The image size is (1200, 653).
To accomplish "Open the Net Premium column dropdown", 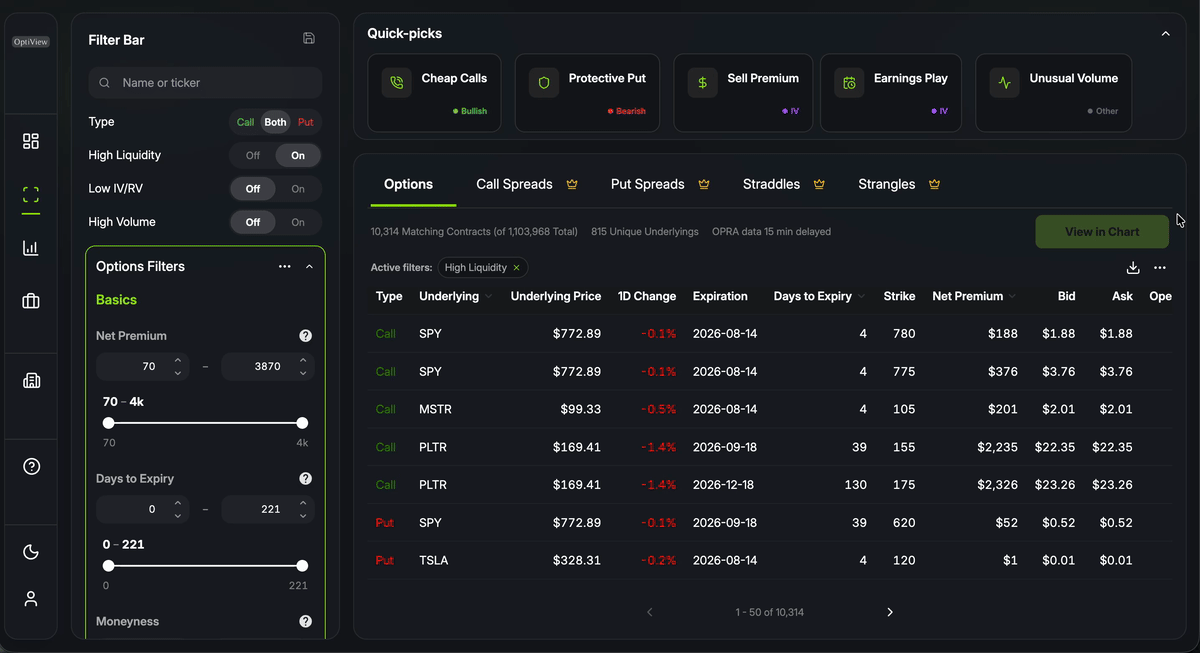I will pyautogui.click(x=1013, y=297).
